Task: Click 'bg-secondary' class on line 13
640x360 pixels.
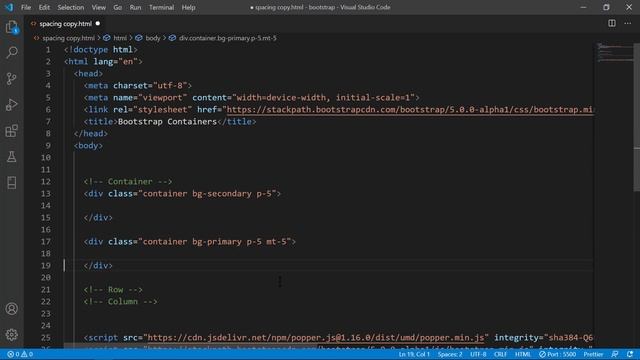Action: [x=222, y=193]
